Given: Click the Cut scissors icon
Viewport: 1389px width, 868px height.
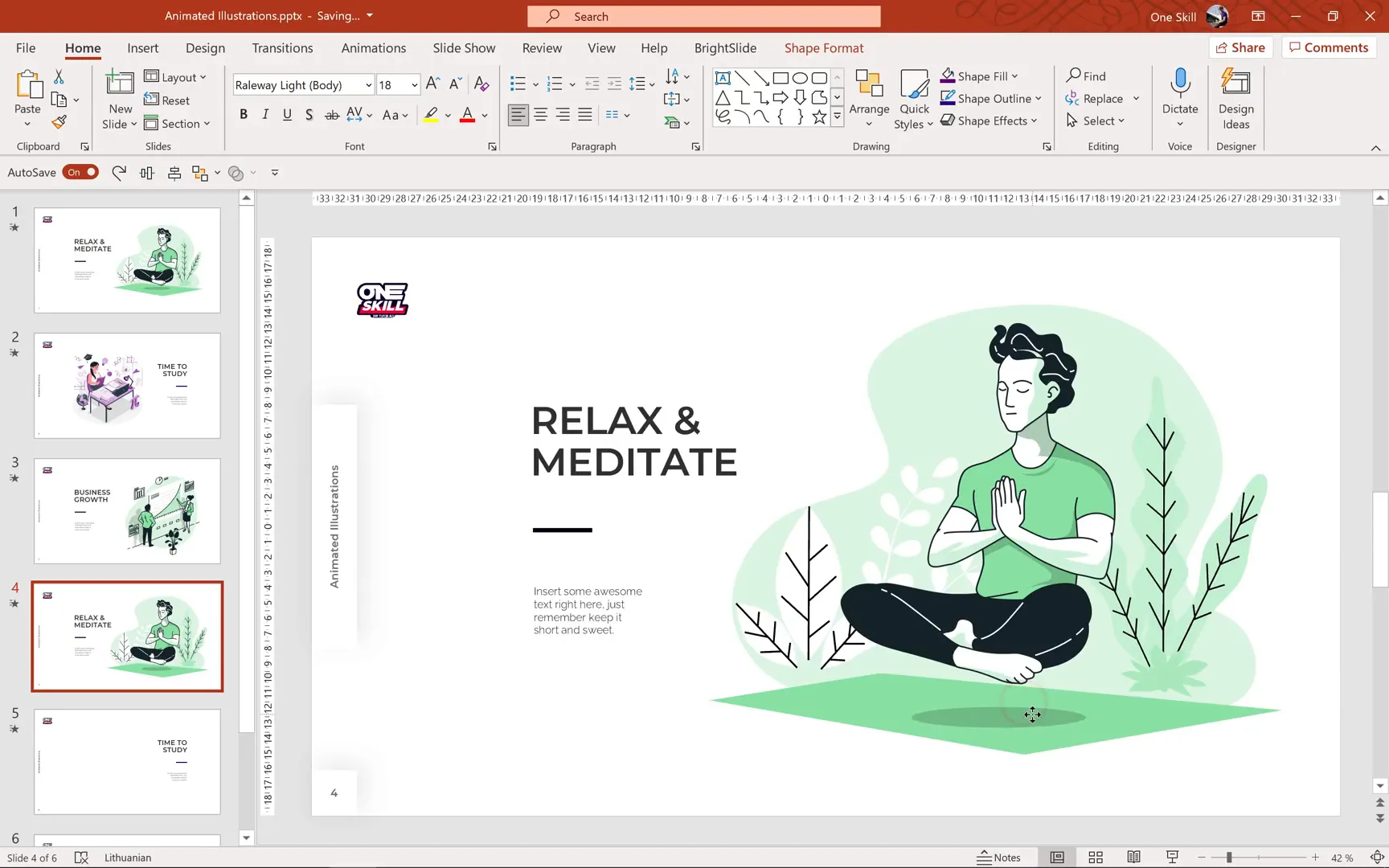Looking at the screenshot, I should pos(59,77).
